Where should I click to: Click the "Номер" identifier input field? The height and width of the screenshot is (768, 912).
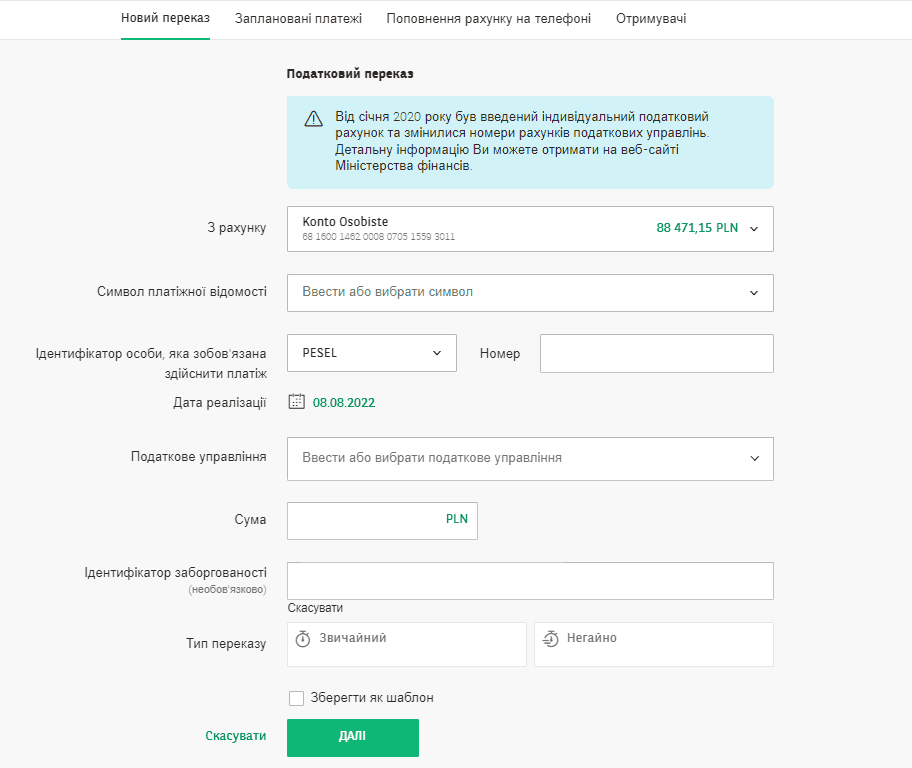[x=656, y=353]
